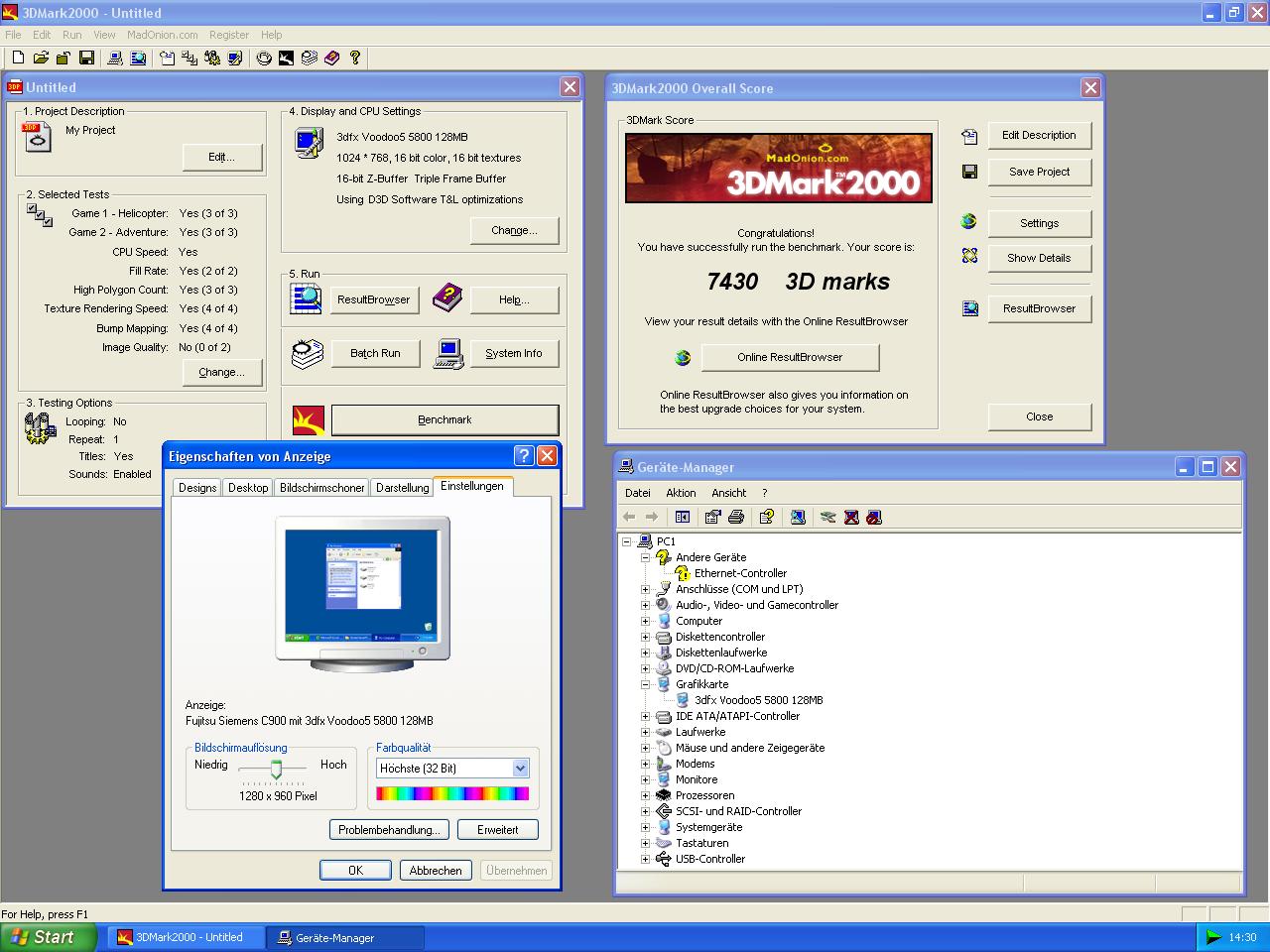Switch to the Bildschirmschoner tab

(x=321, y=488)
